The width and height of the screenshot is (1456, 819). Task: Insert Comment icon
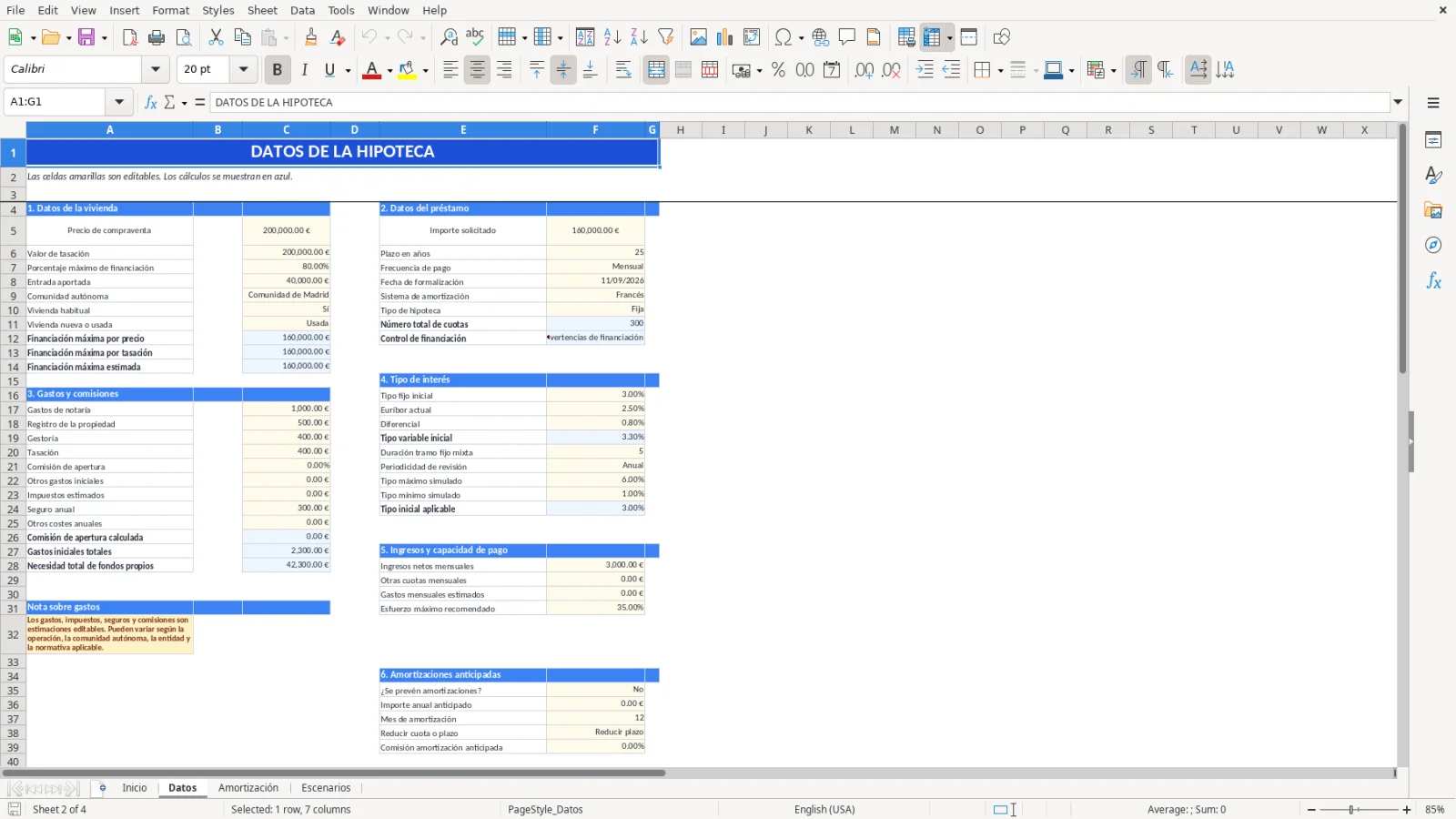pos(847,37)
